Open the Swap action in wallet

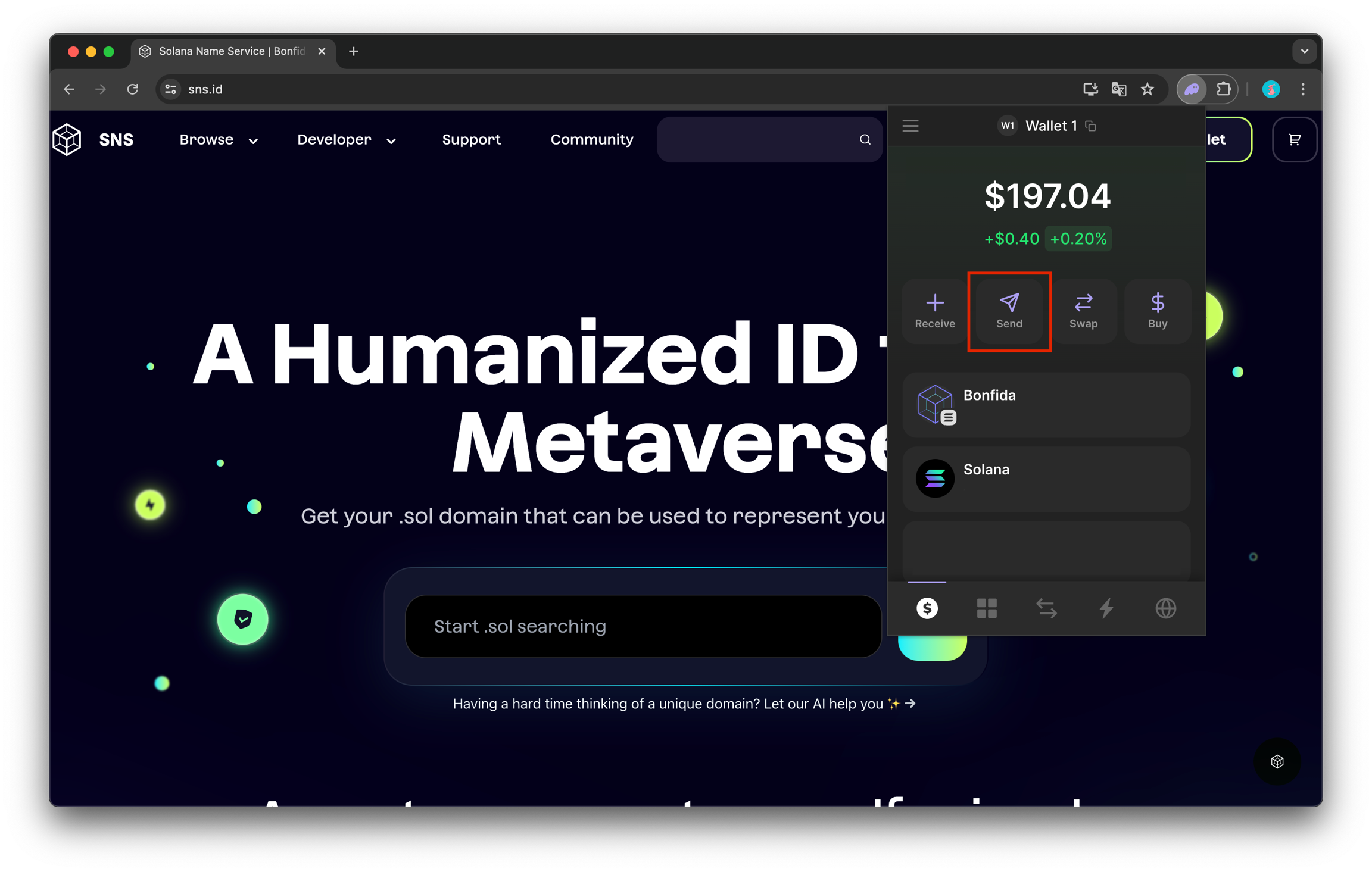pos(1083,311)
